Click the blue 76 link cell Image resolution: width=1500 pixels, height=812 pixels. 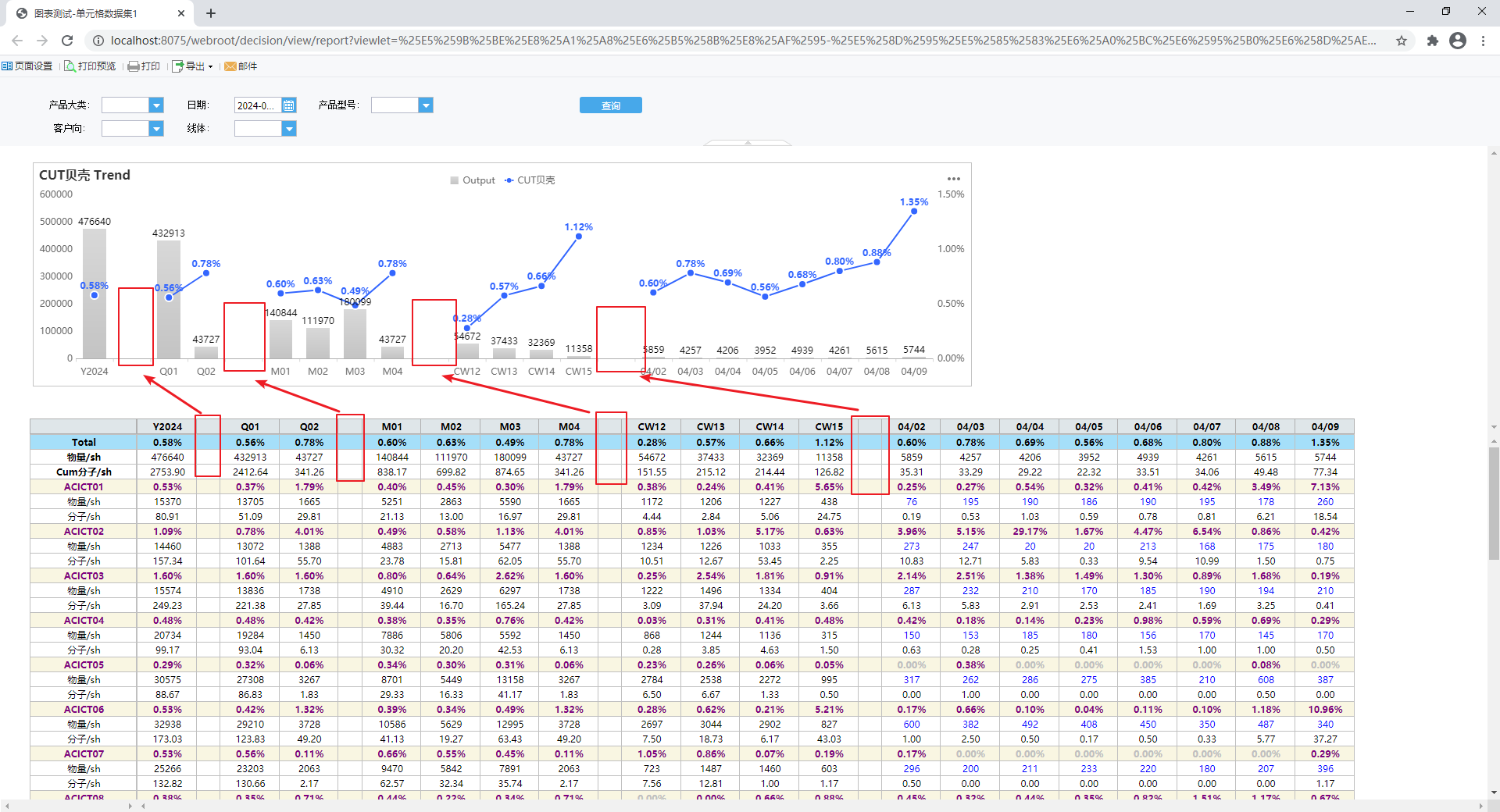click(x=912, y=501)
